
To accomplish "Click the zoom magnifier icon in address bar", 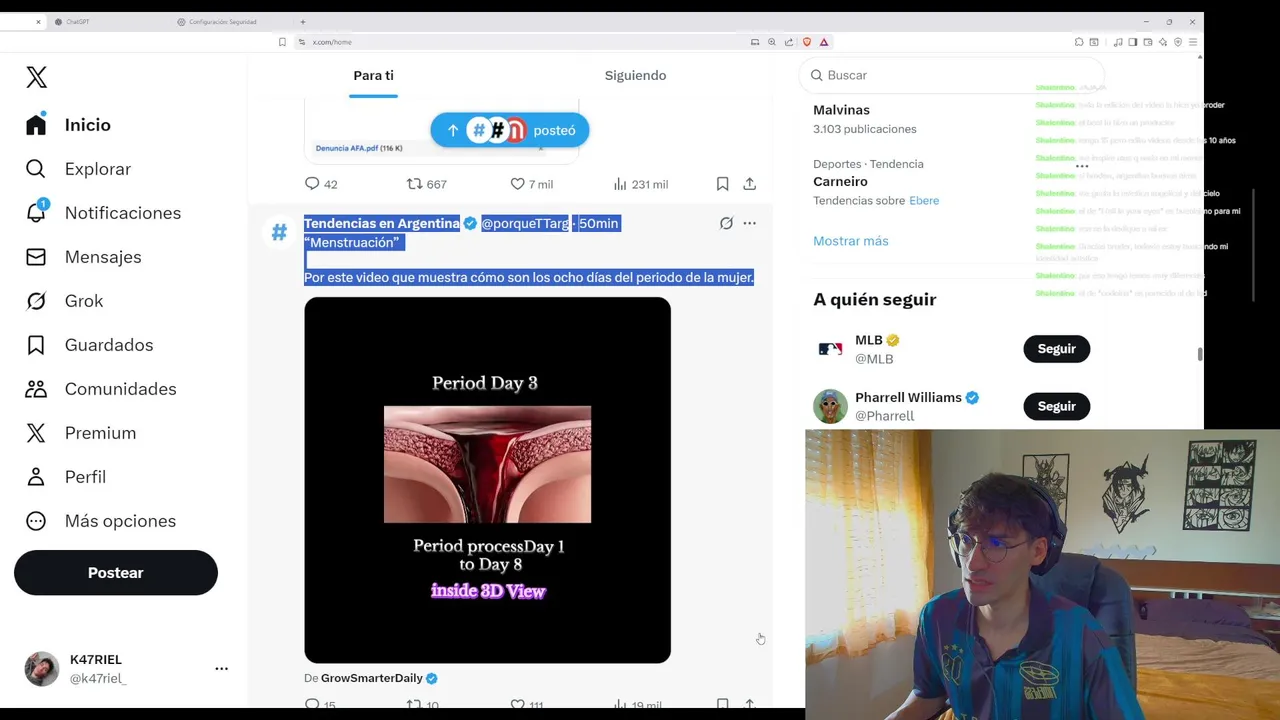I will point(772,42).
